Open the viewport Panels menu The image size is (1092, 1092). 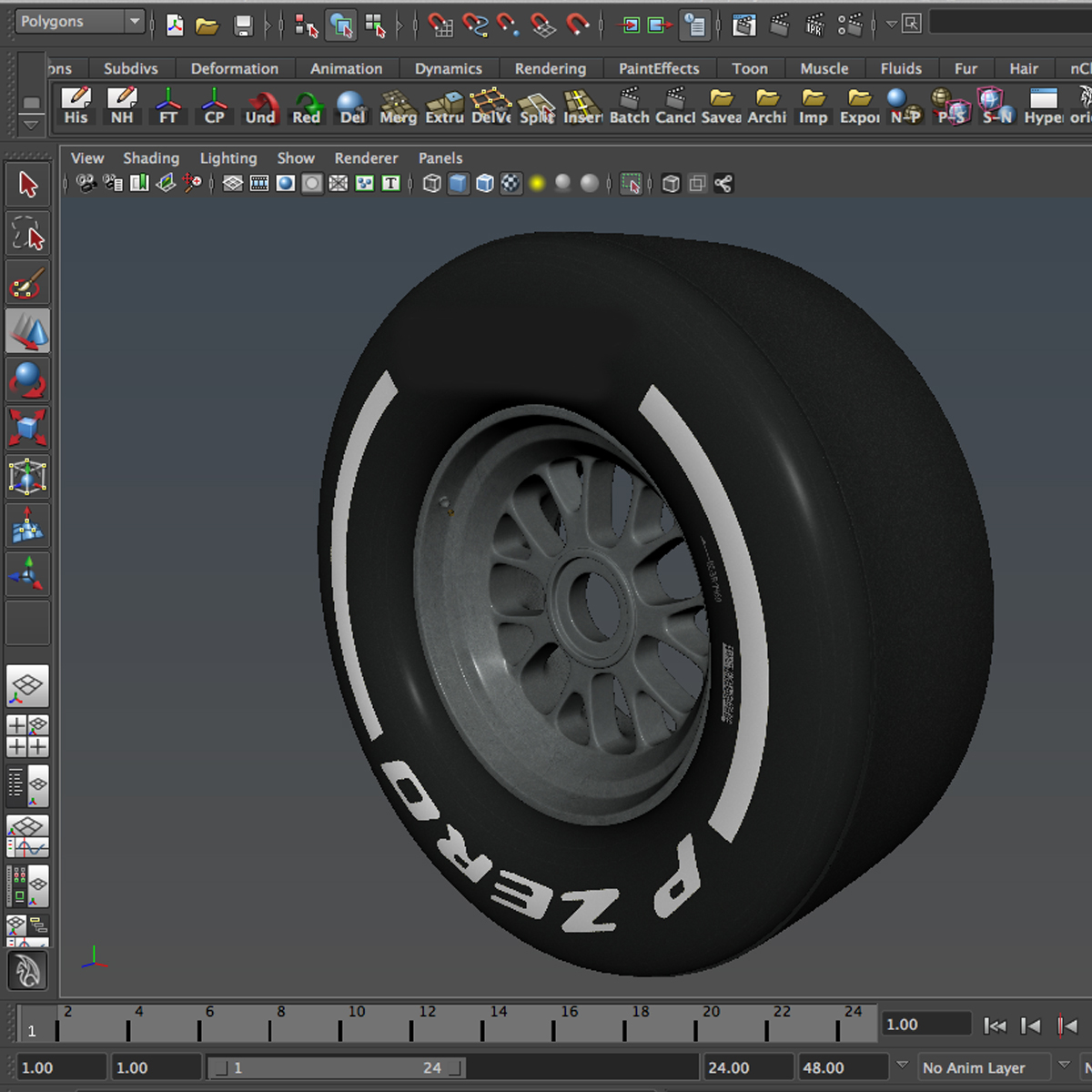click(x=440, y=158)
